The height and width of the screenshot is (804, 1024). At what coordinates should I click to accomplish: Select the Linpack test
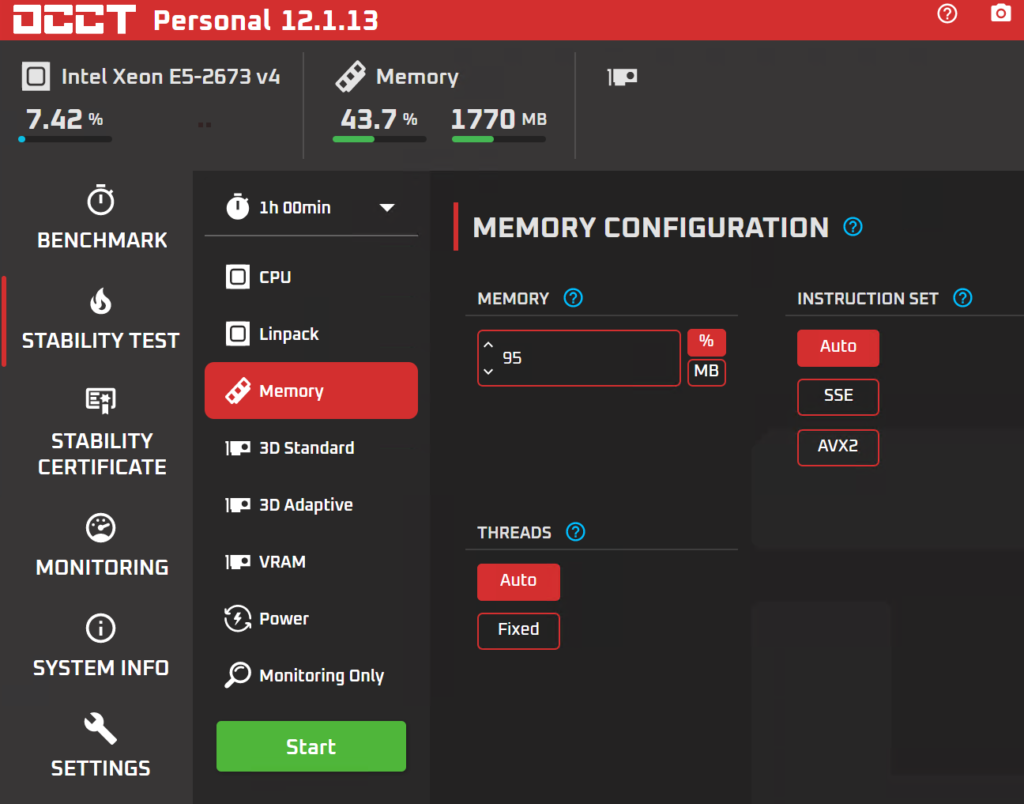pyautogui.click(x=311, y=334)
